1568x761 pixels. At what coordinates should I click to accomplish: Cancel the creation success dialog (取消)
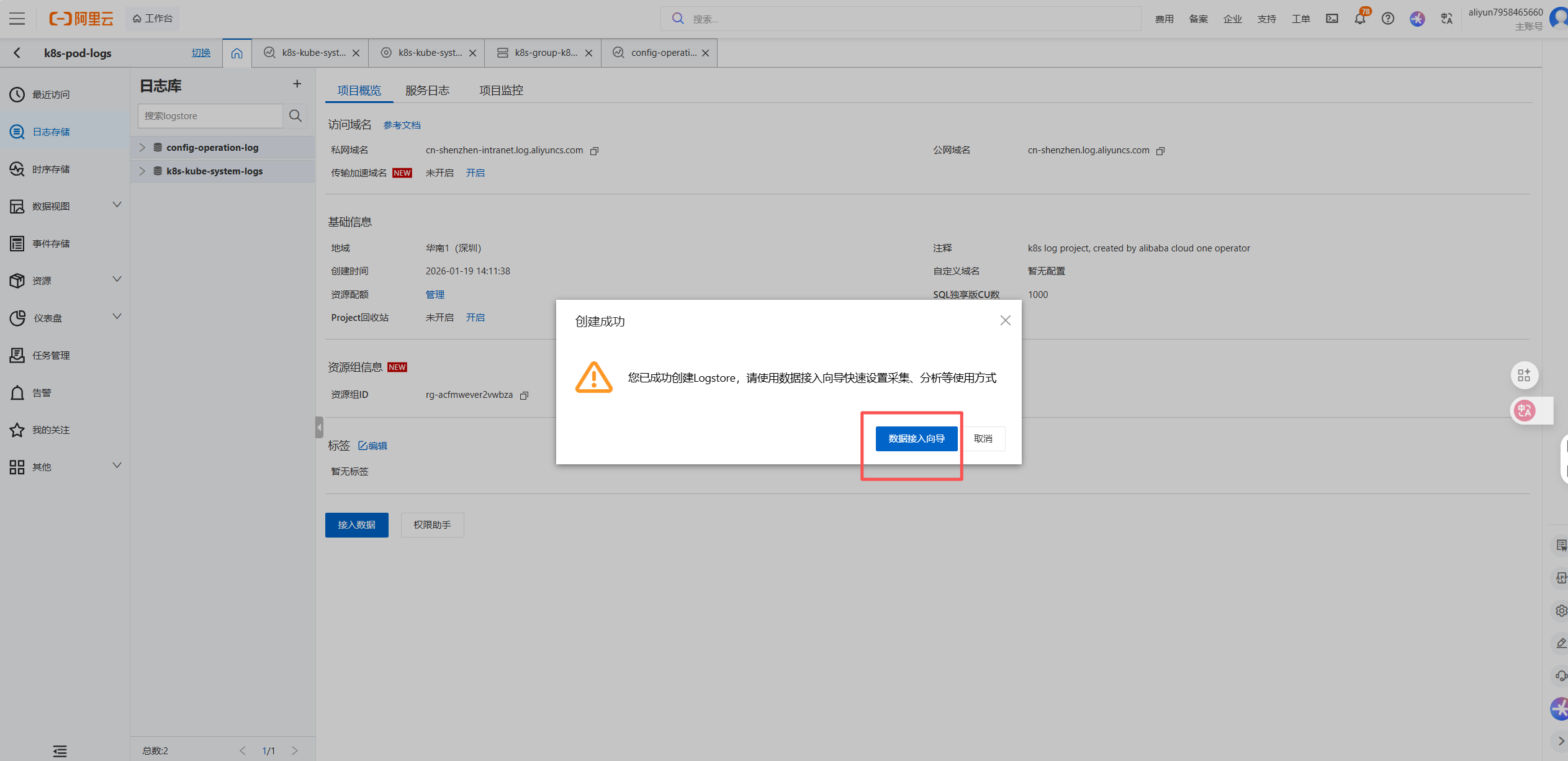point(983,438)
